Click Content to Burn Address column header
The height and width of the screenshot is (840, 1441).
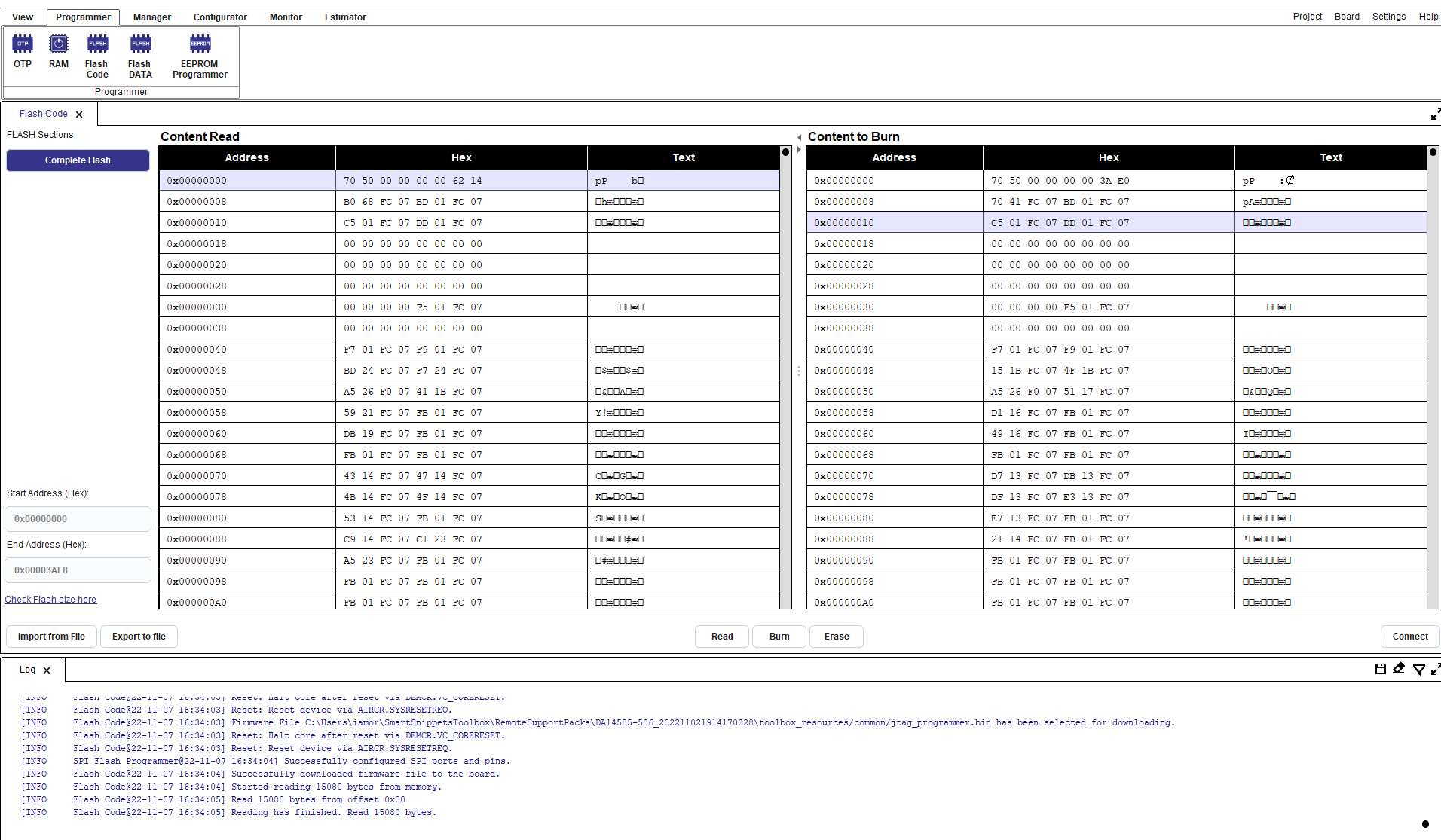(x=895, y=157)
